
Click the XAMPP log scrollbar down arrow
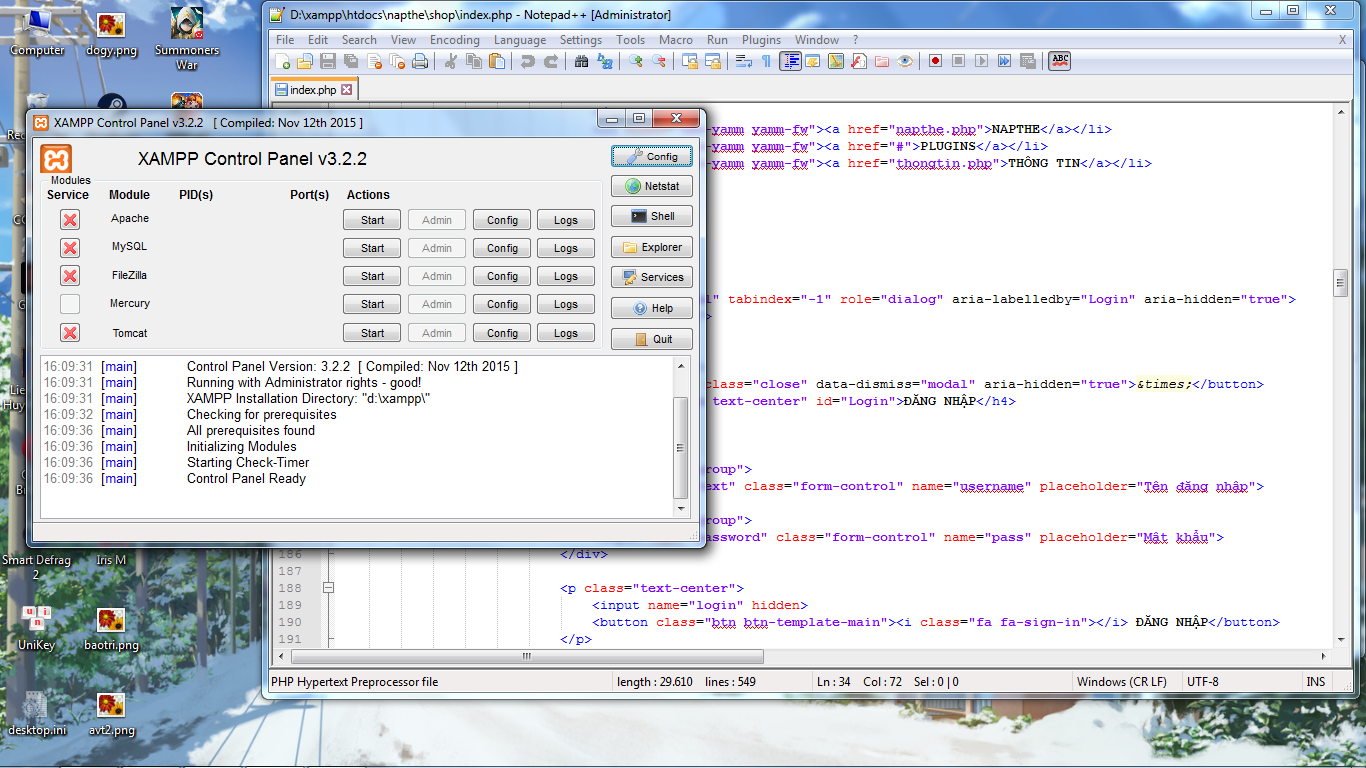682,508
